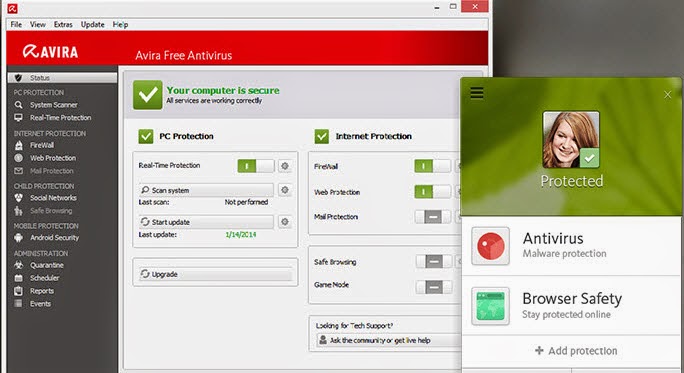Minimize the Avira window
This screenshot has width=684, height=373.
(x=437, y=7)
